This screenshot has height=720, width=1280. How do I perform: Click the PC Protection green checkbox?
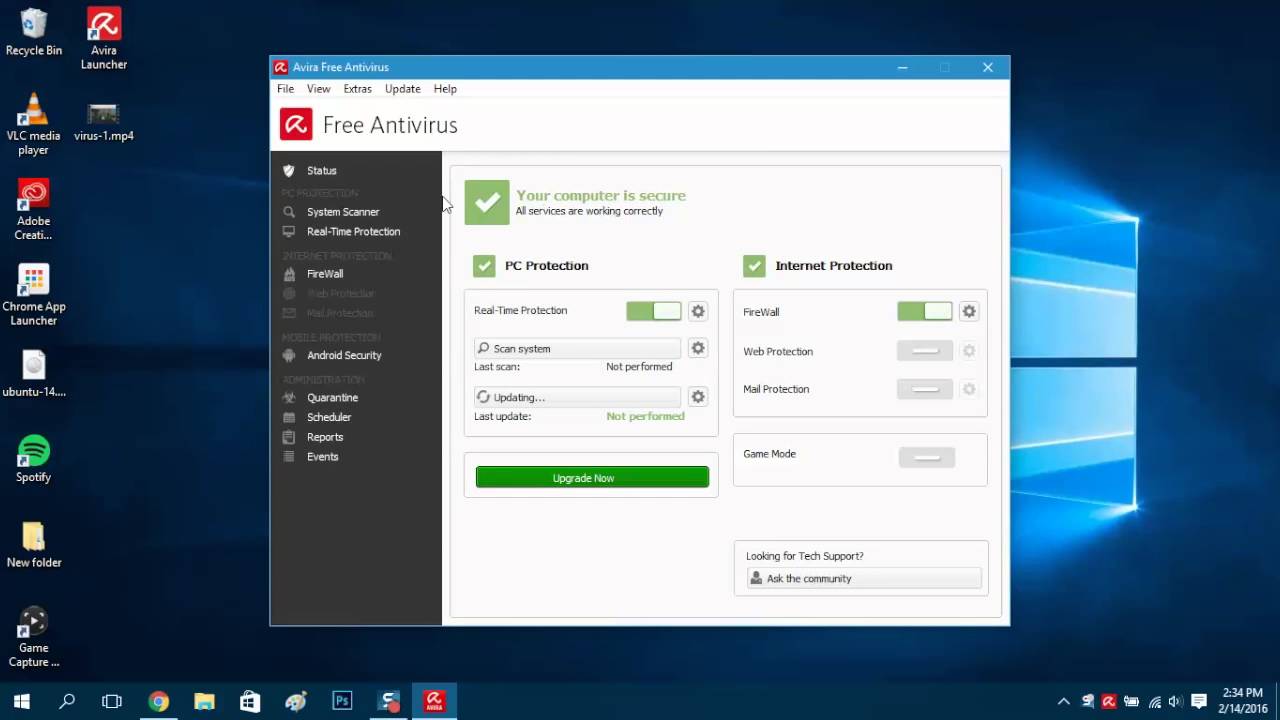pyautogui.click(x=484, y=265)
